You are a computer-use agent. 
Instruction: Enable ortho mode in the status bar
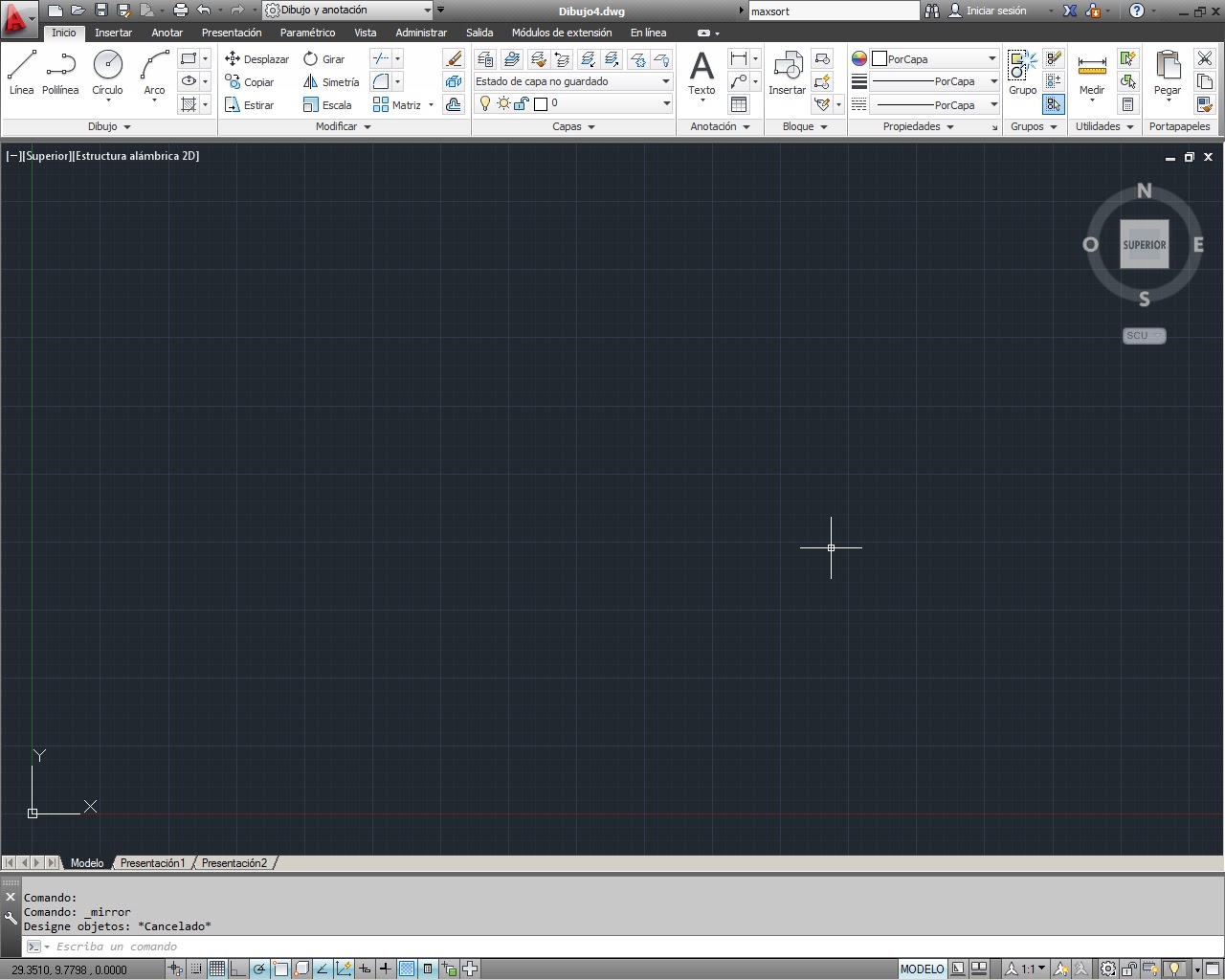237,969
